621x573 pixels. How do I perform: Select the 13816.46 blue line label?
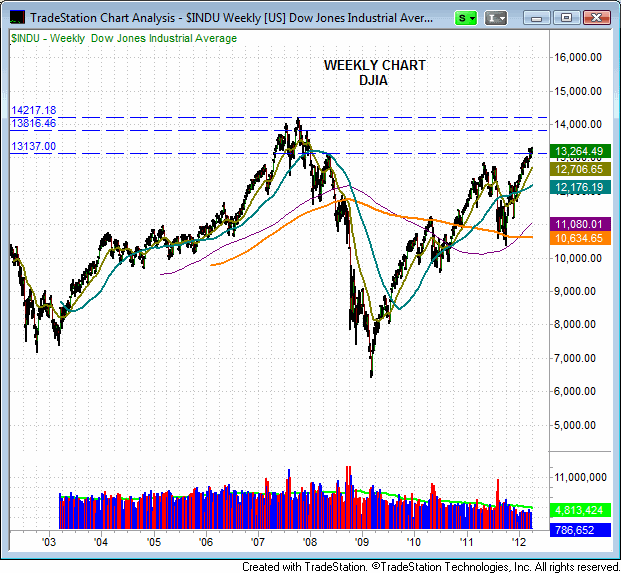33,123
